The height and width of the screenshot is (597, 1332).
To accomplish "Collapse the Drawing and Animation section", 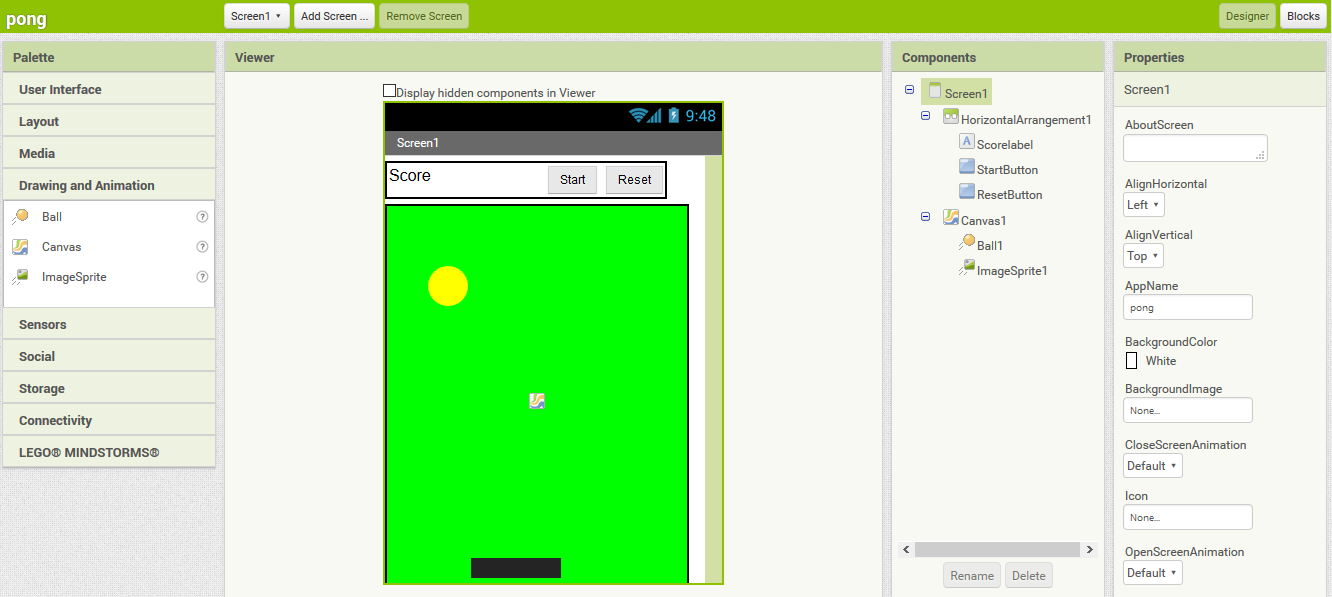I will 109,185.
